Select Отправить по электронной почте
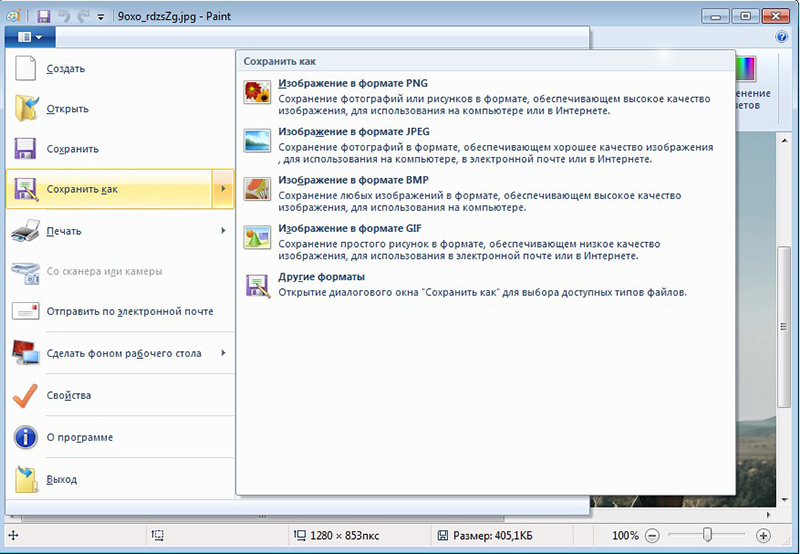Image resolution: width=800 pixels, height=554 pixels. pyautogui.click(x=120, y=311)
